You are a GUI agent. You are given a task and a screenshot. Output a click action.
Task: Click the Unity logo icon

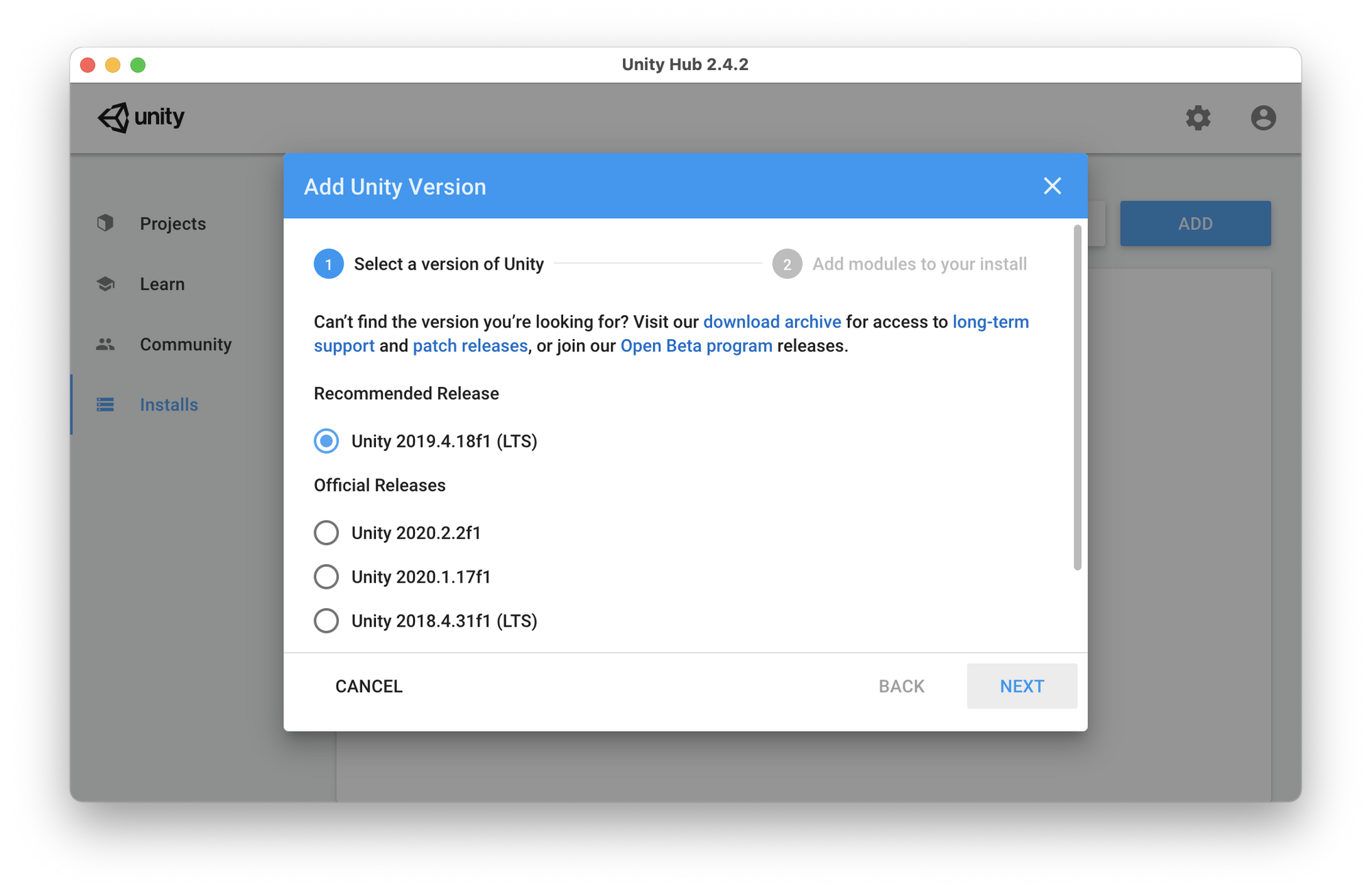point(114,117)
